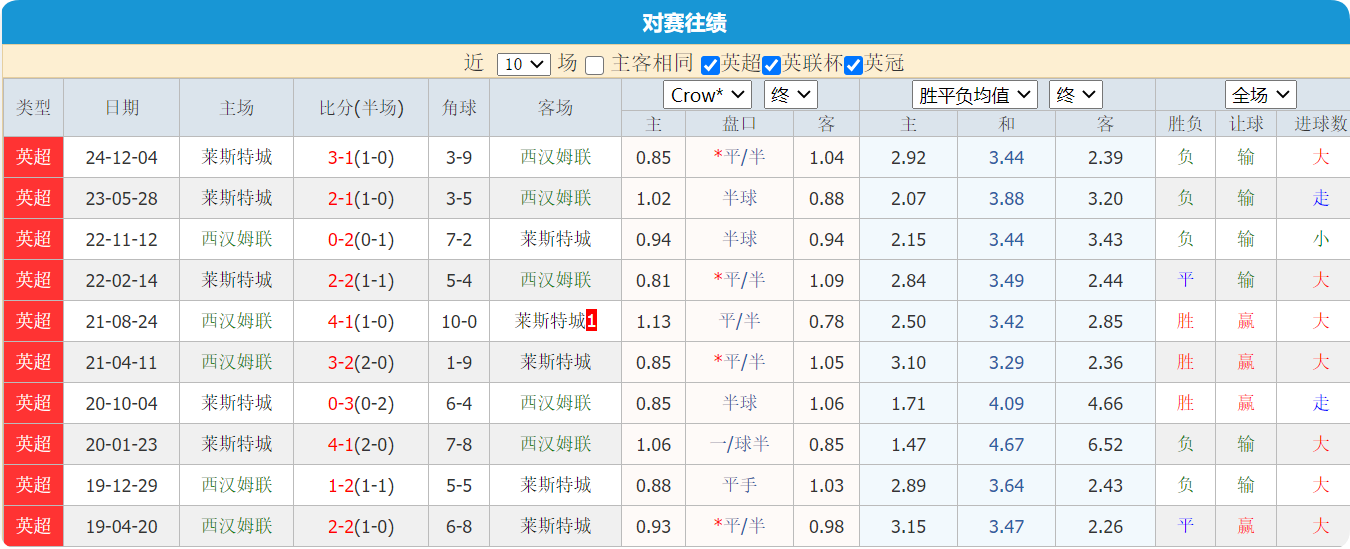Click 西汉姆联 home team in the 22-11-12 row
Screen dimensions: 1350x549
point(237,239)
